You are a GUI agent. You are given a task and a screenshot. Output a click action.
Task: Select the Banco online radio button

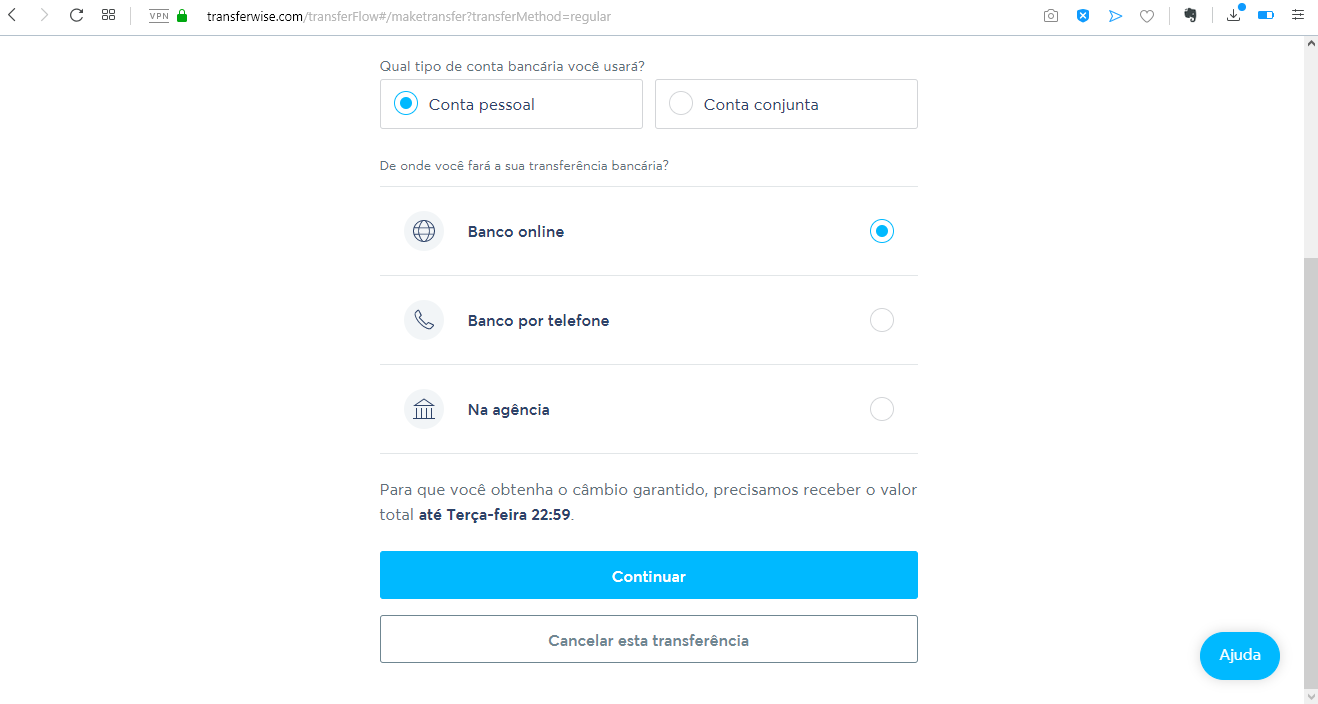881,231
